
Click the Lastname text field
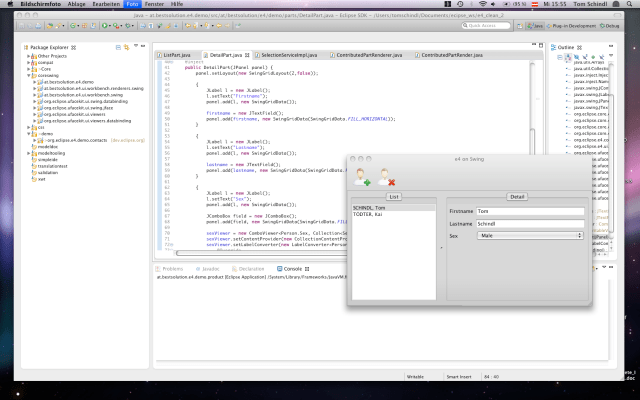click(x=529, y=223)
